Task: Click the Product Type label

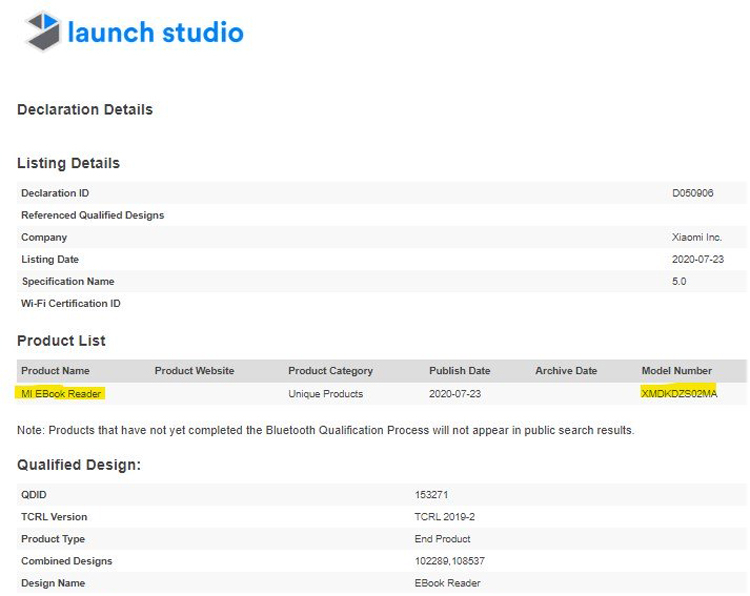Action: (53, 539)
